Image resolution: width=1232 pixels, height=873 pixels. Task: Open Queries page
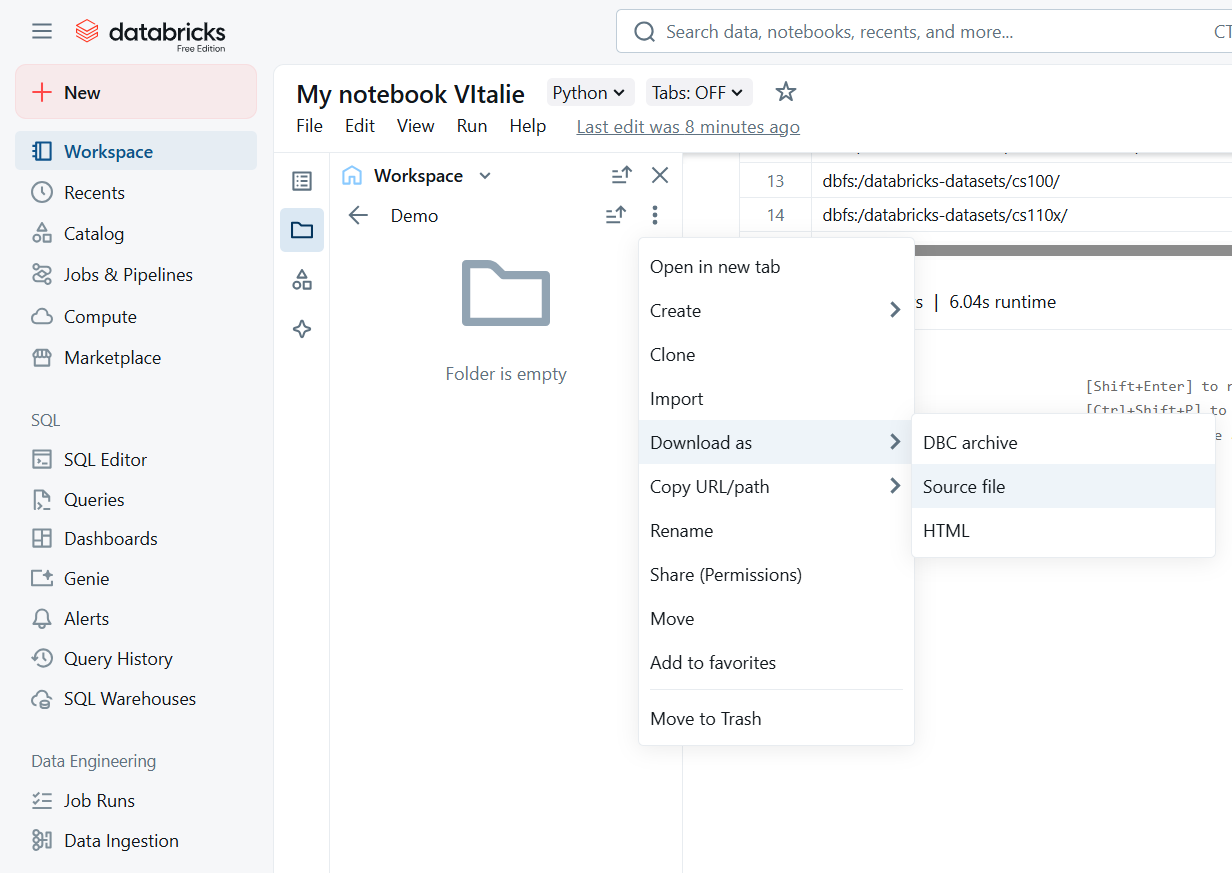pos(136,499)
